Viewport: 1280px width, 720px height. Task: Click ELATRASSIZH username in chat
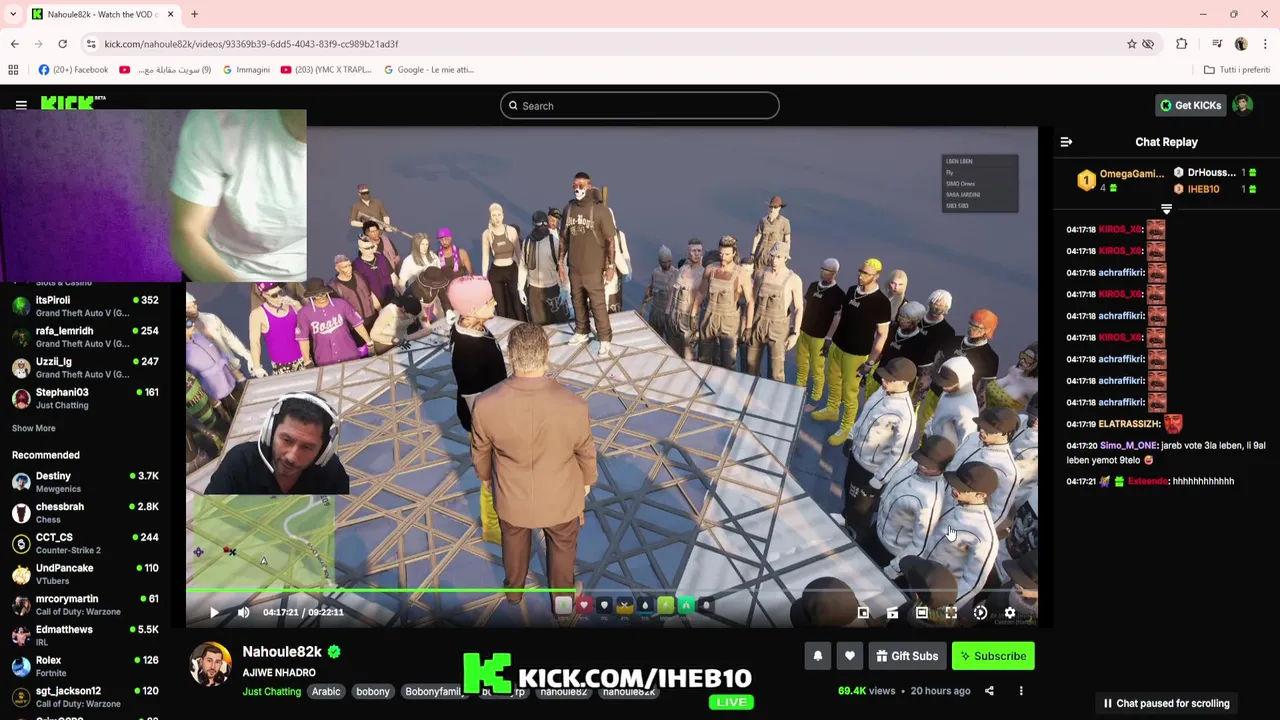coord(1129,424)
